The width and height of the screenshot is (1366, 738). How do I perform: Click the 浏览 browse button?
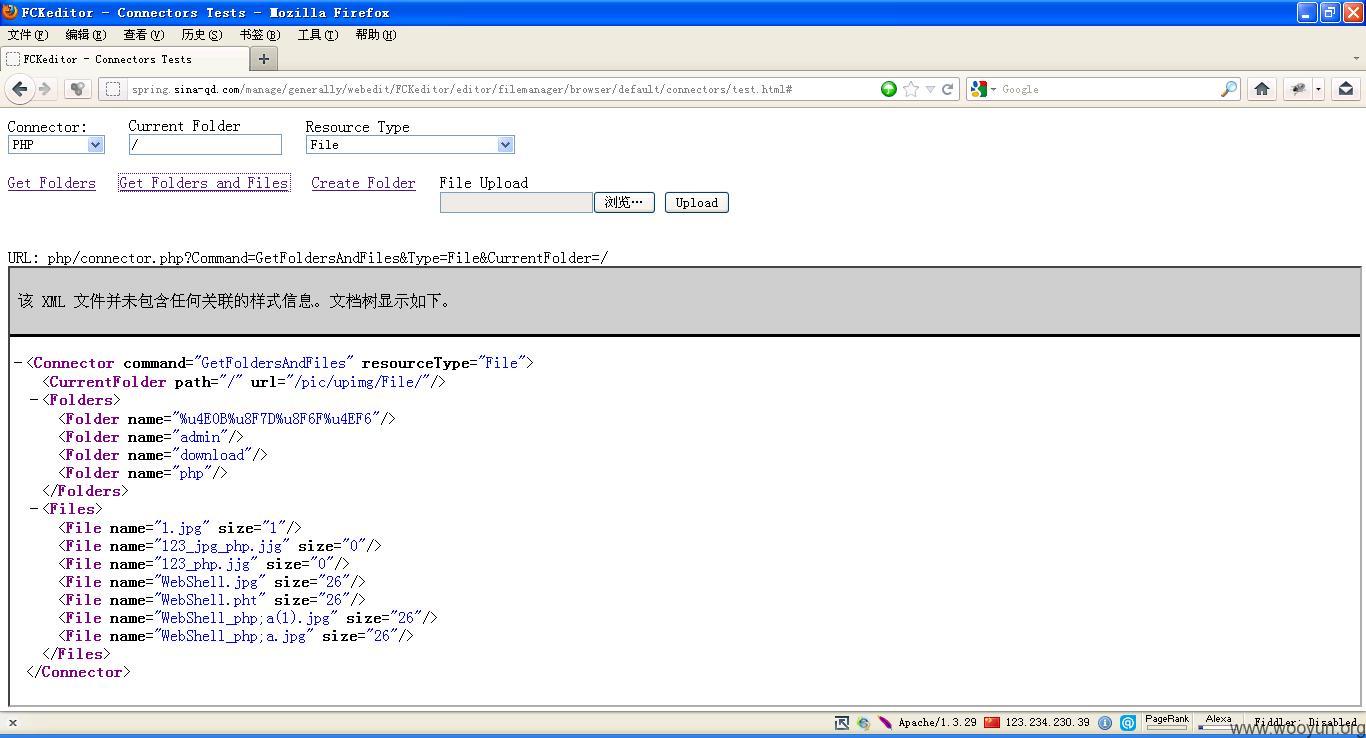tap(624, 202)
